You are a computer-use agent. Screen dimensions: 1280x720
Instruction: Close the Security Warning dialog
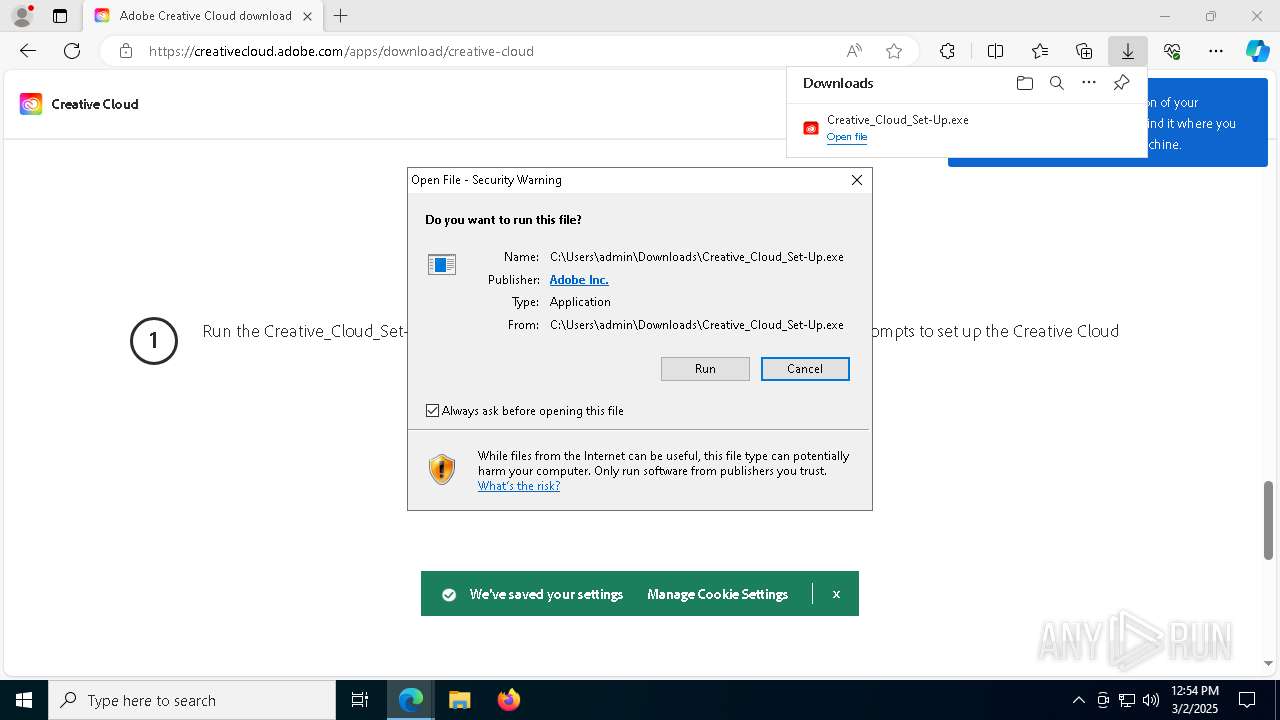click(857, 180)
